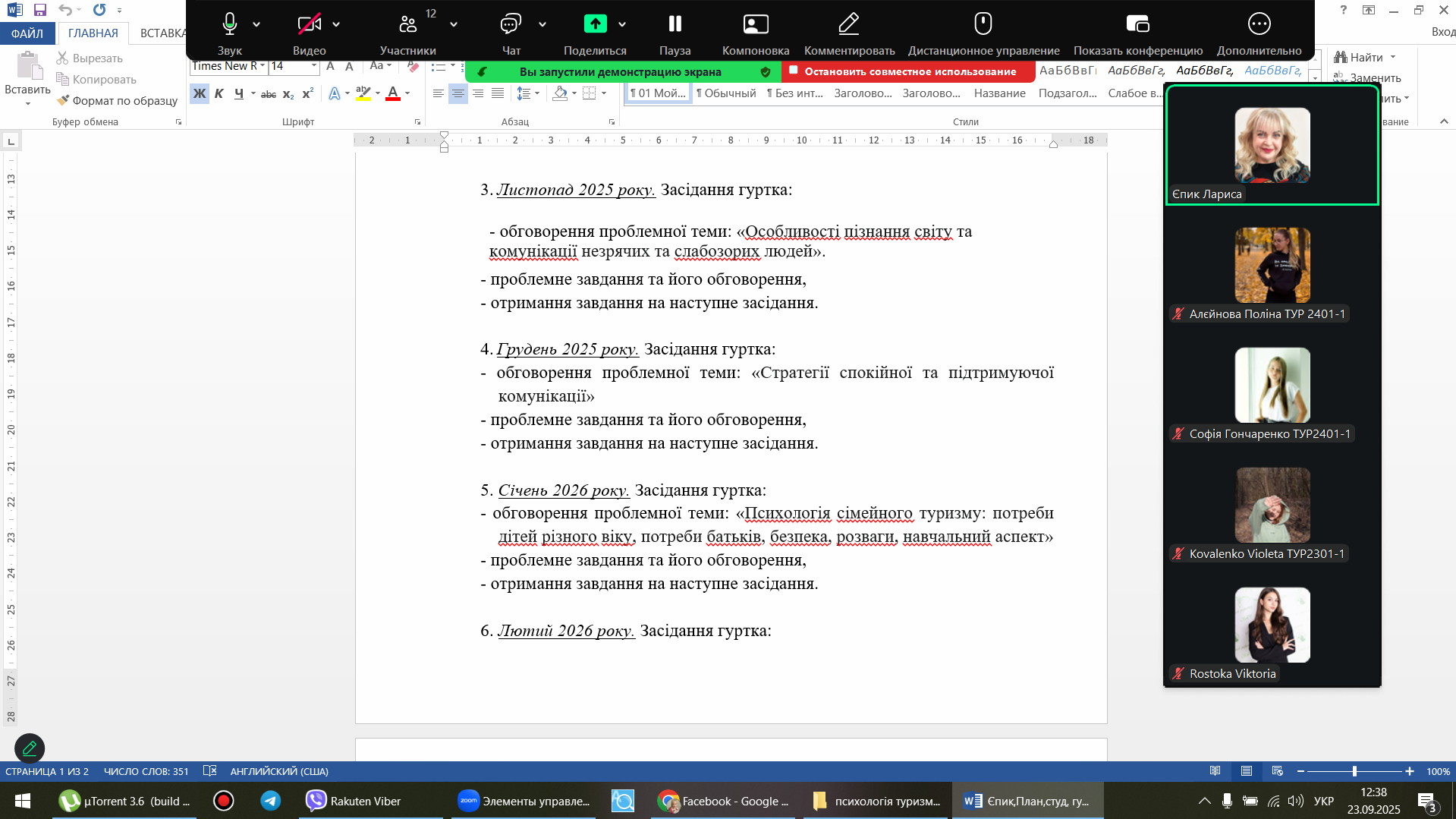Toggle bold formatting in Word

point(199,93)
